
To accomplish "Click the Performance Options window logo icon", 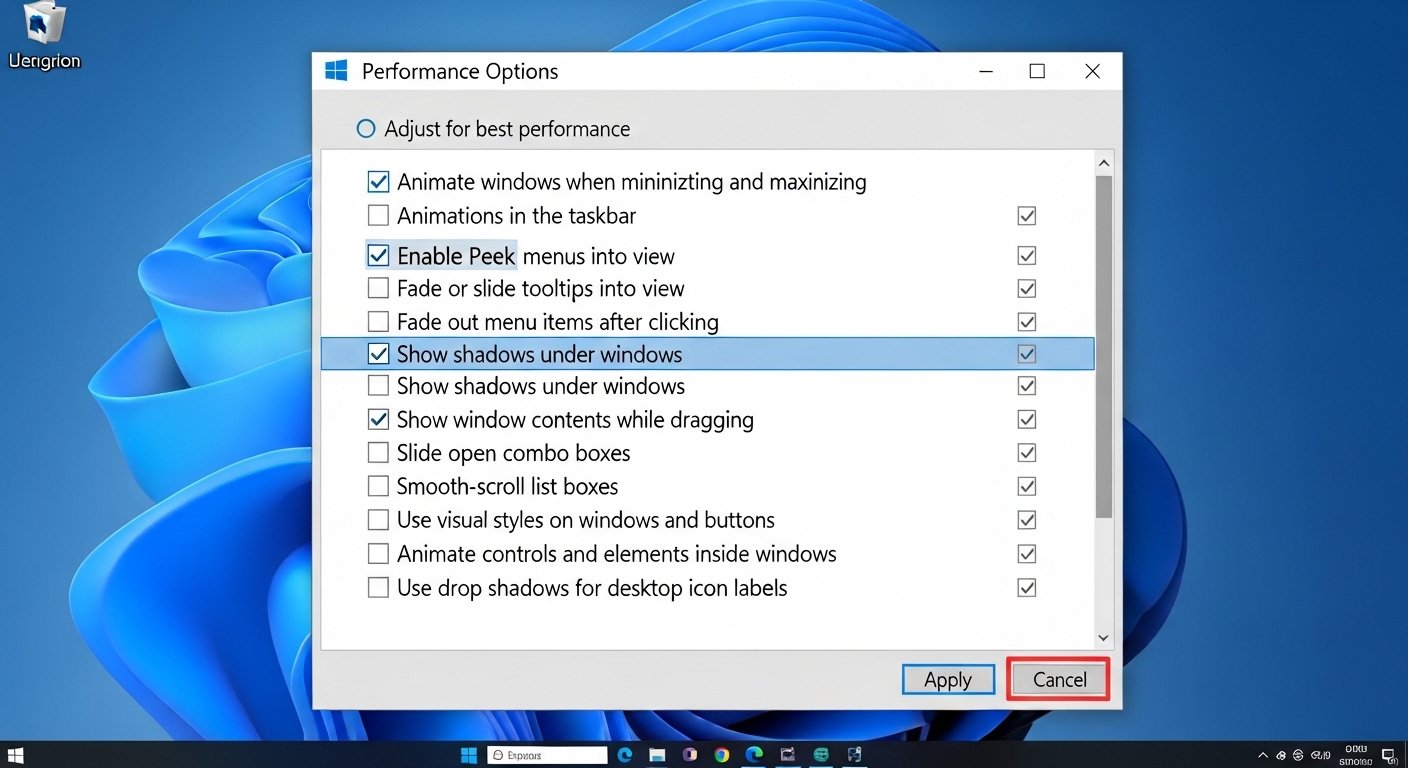I will [x=336, y=71].
